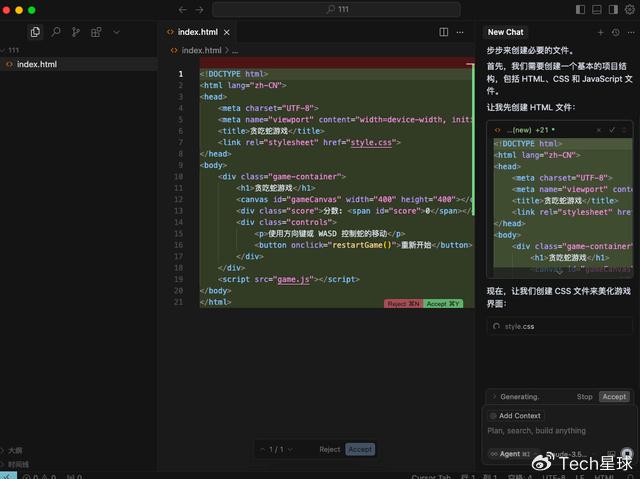Expand additional sidebar views chevron
This screenshot has height=479, width=640.
click(116, 32)
